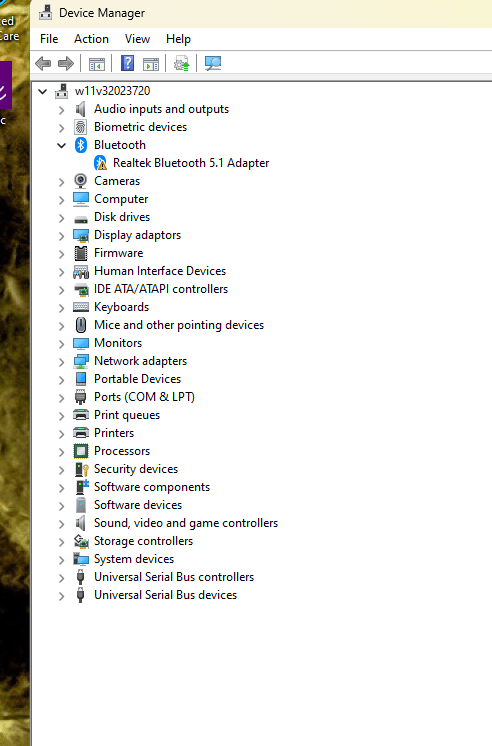
Task: Open Help via blue question mark icon
Action: click(x=127, y=63)
